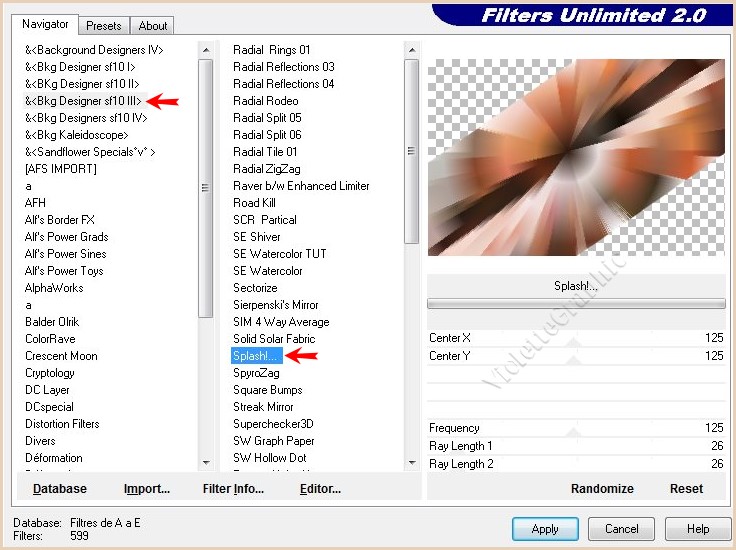The height and width of the screenshot is (550, 736).
Task: Select Alf's Power Toys filter group
Action: (66, 271)
